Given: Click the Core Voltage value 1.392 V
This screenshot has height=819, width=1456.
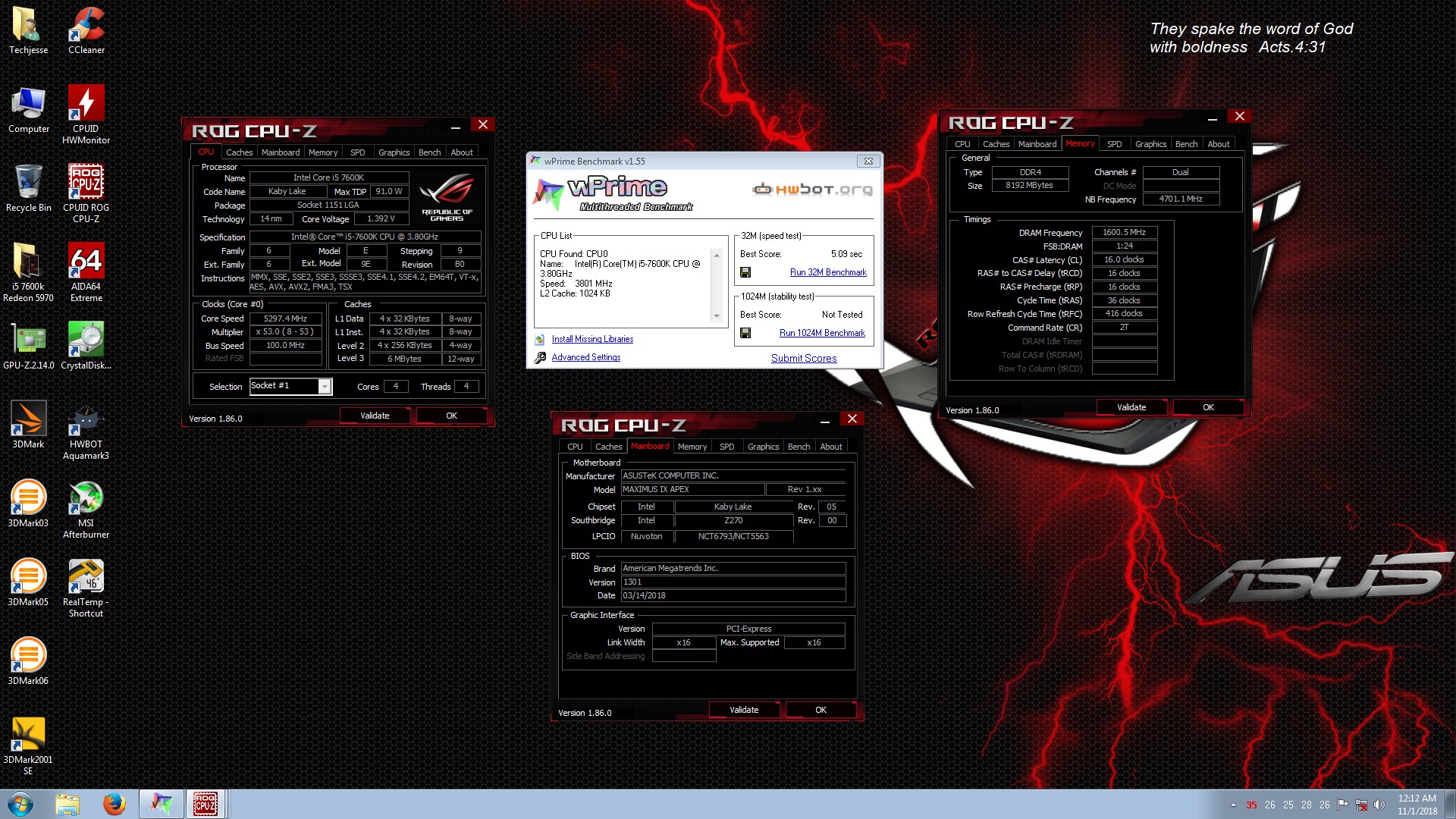Looking at the screenshot, I should tap(381, 219).
